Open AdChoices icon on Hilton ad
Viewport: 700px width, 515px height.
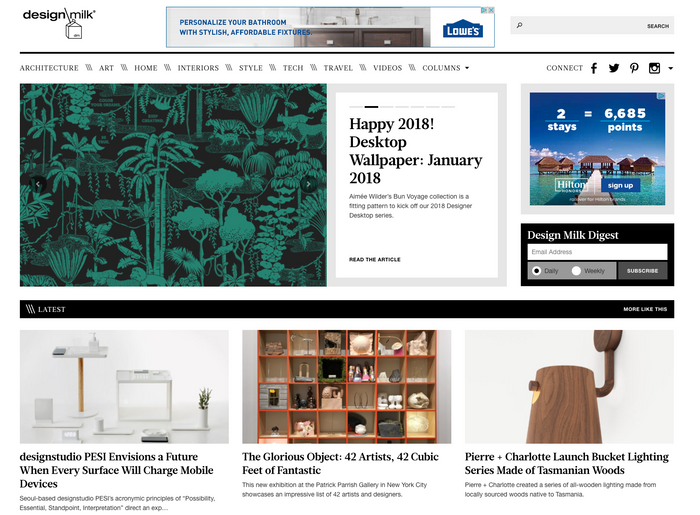pos(662,96)
